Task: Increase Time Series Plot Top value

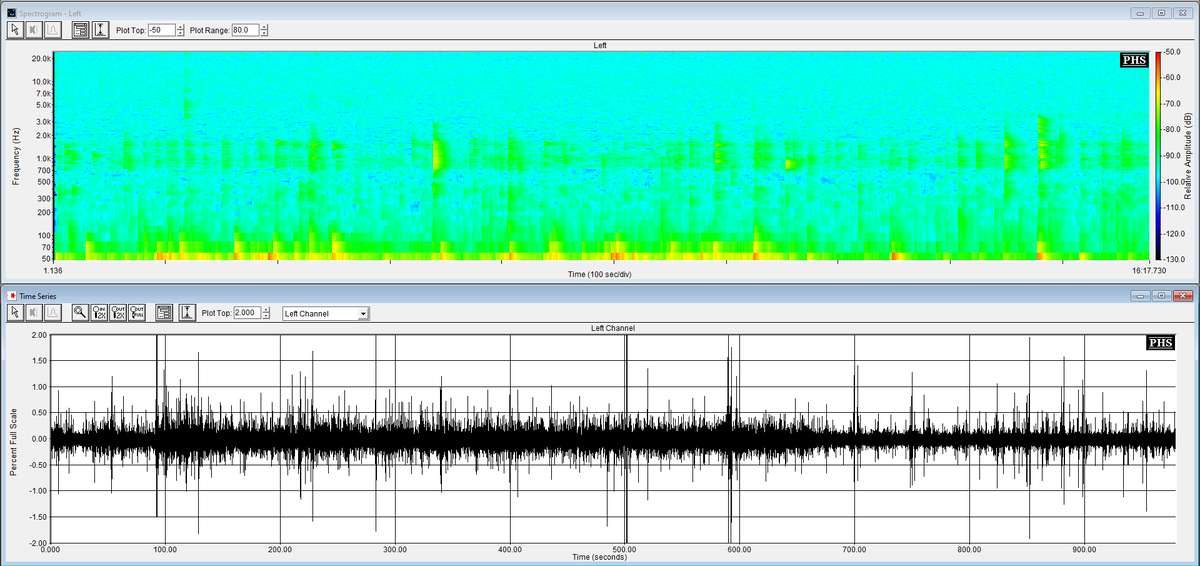Action: (265, 310)
